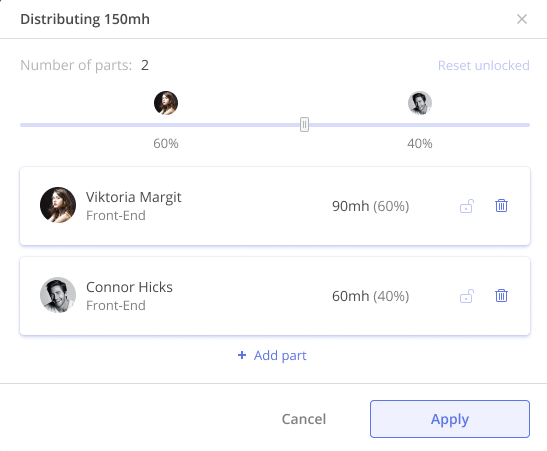
Task: Click the slider handle between 60% and 40%
Action: coord(304,125)
